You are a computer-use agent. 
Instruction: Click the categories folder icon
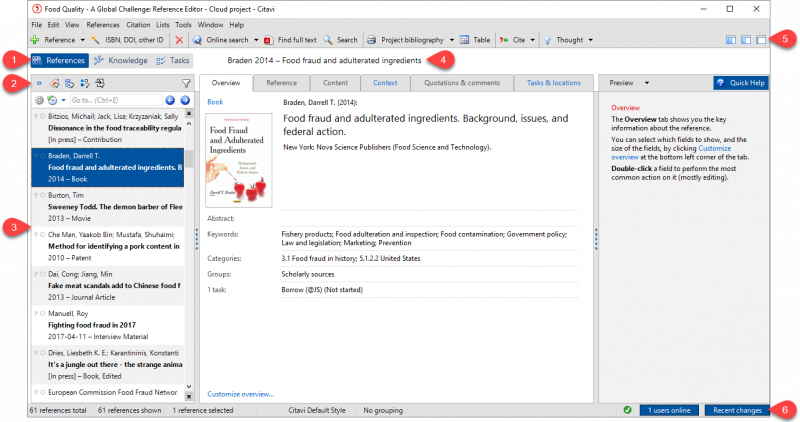click(69, 83)
